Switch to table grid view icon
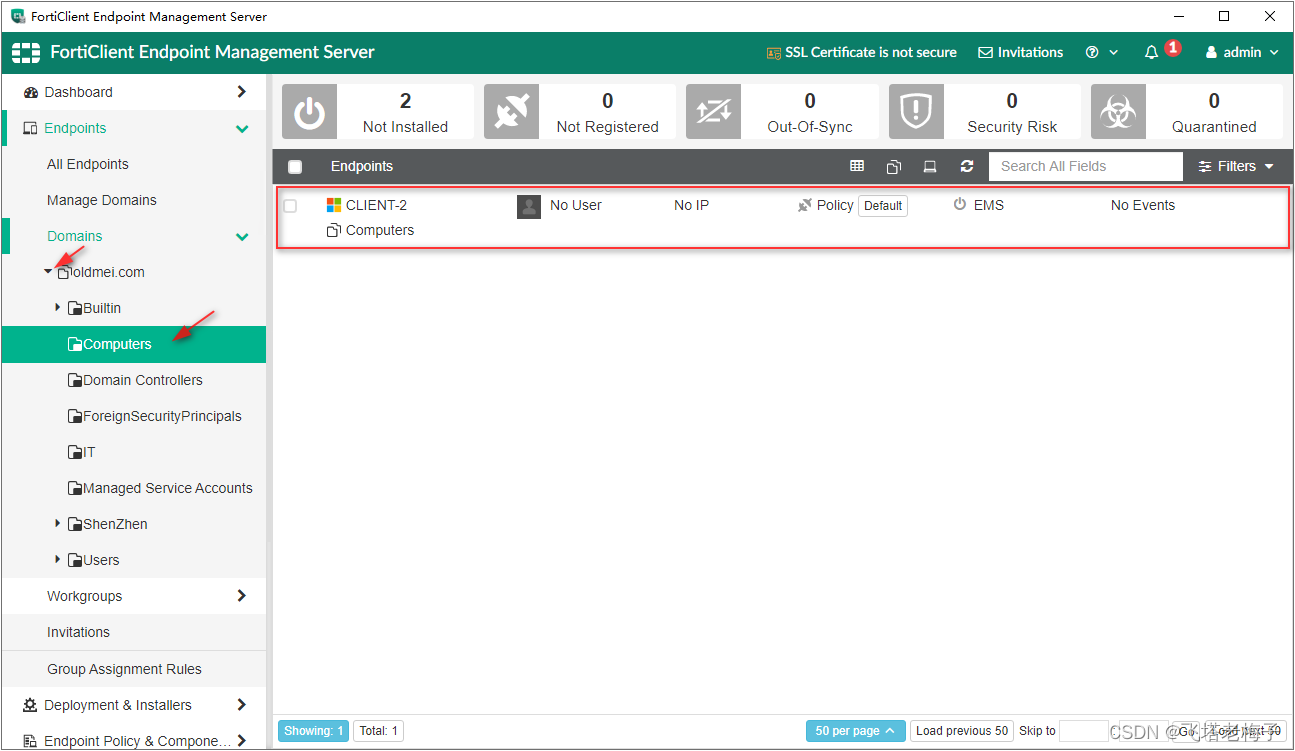The width and height of the screenshot is (1295, 751). click(x=857, y=166)
